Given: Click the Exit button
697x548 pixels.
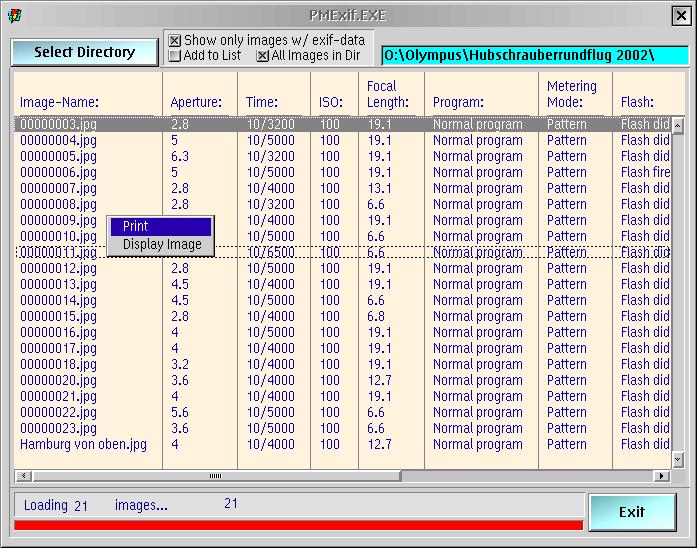Looking at the screenshot, I should click(x=632, y=512).
